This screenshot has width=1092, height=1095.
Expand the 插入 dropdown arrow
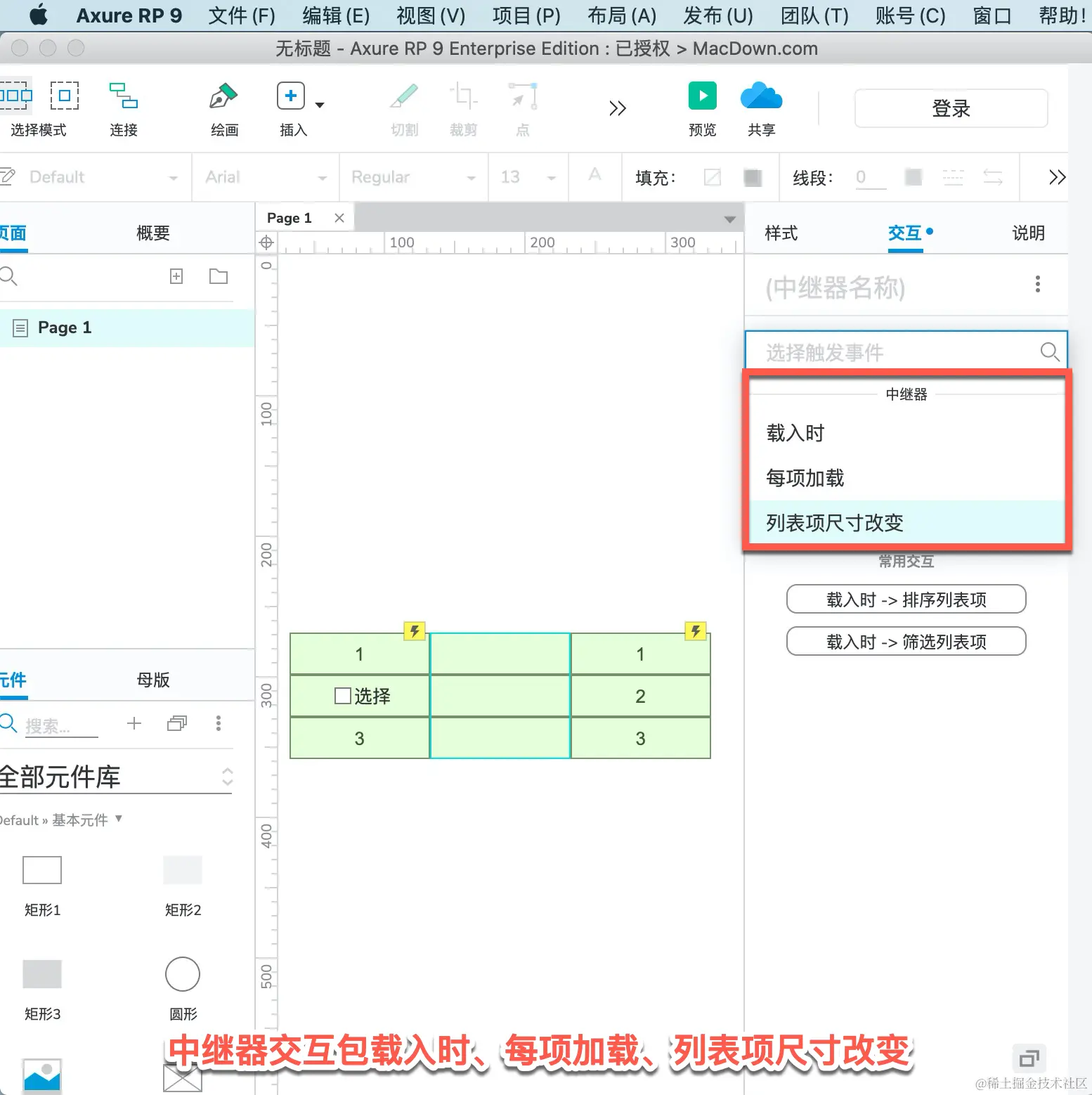[x=320, y=105]
